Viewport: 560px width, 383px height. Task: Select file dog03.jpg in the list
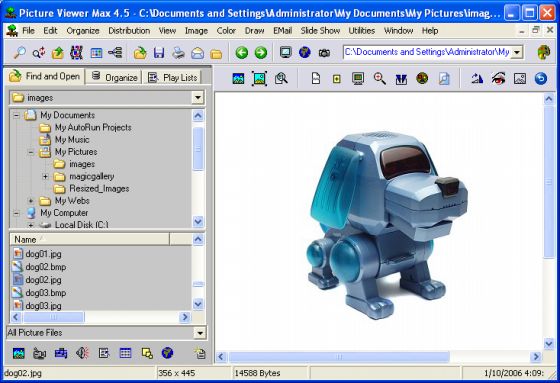tap(43, 305)
